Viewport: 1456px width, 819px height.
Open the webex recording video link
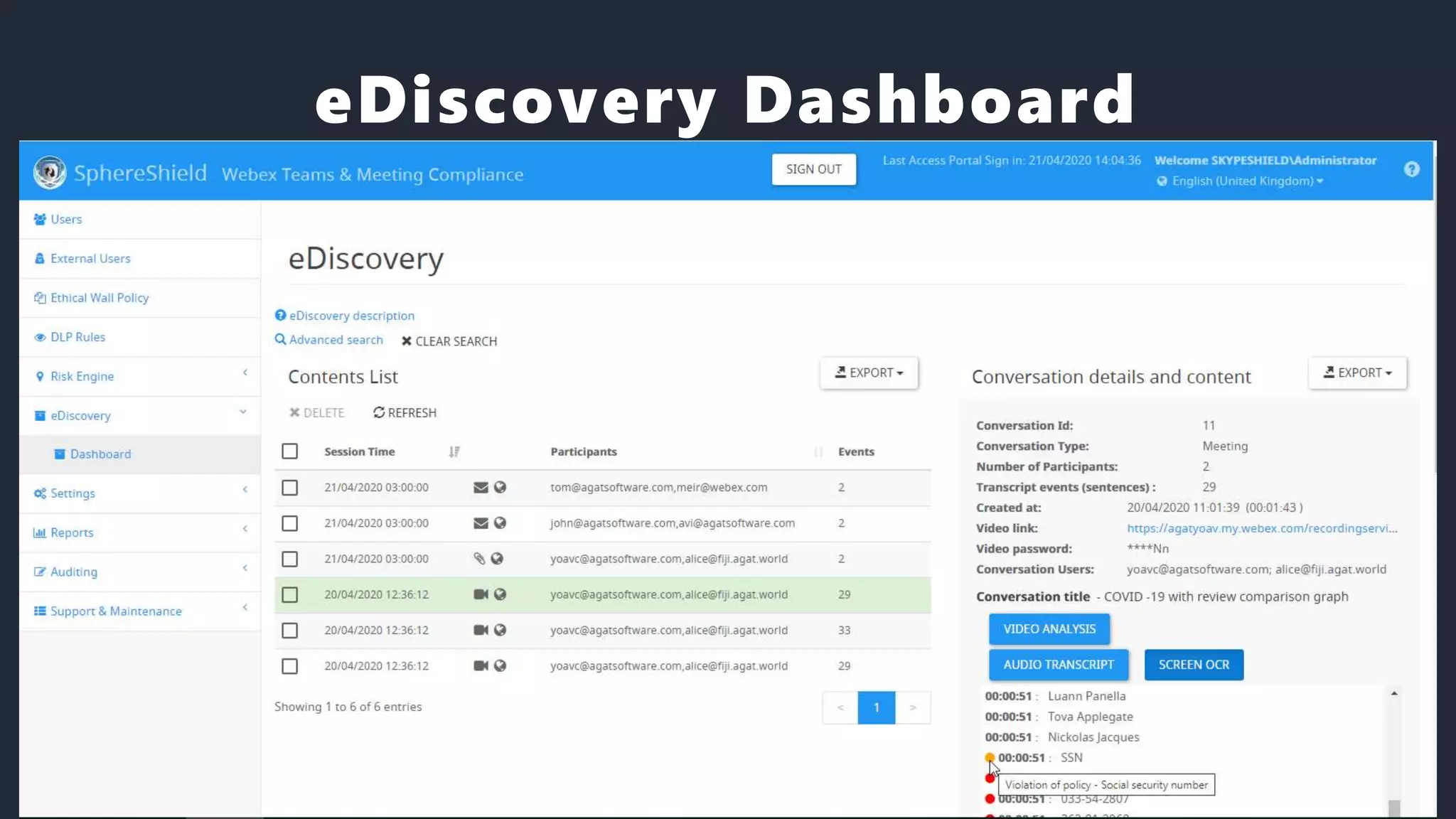coord(1262,528)
